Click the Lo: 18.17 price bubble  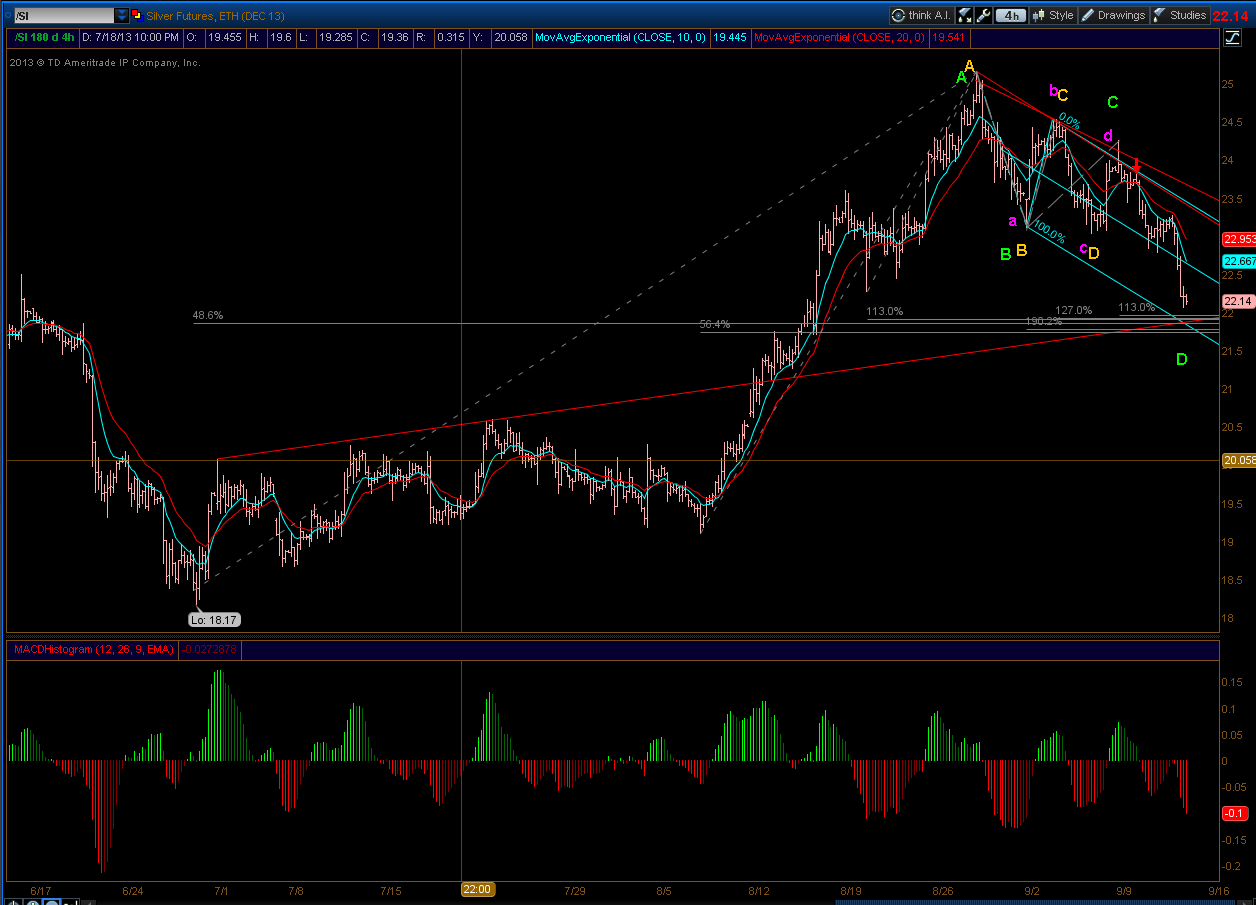coord(215,620)
